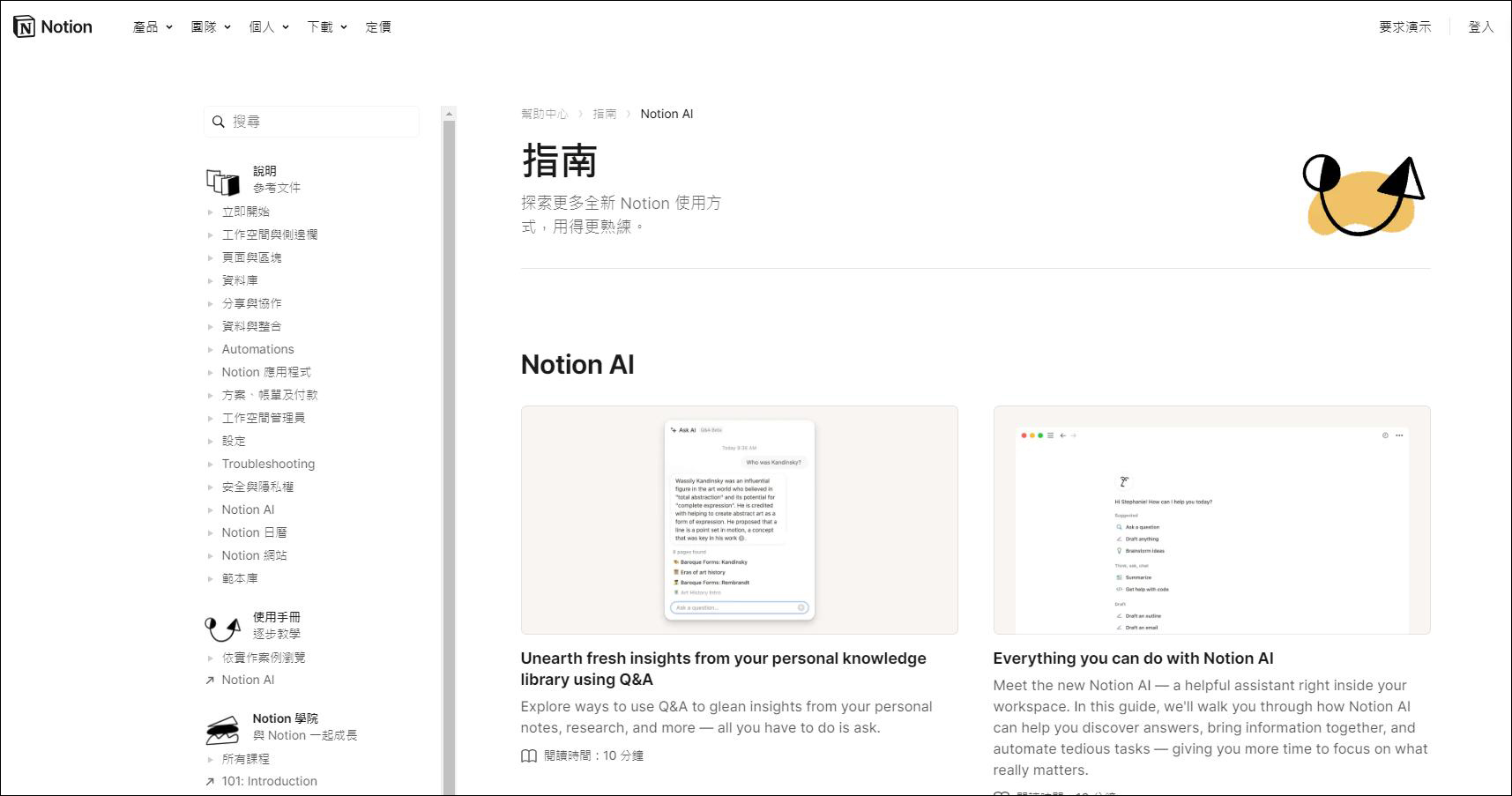Open the 下載 dropdown menu
1512x796 pixels.
coord(327,27)
